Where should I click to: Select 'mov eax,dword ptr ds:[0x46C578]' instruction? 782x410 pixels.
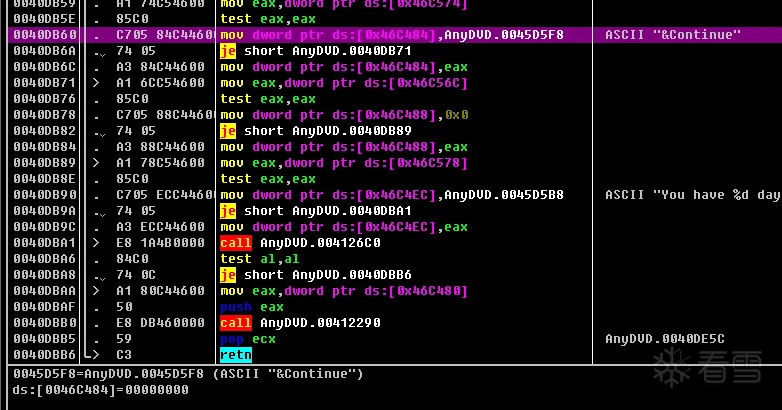pos(344,163)
